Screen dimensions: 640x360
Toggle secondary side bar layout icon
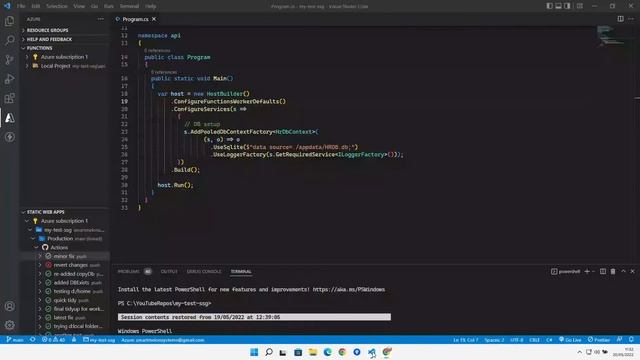[x=567, y=6]
